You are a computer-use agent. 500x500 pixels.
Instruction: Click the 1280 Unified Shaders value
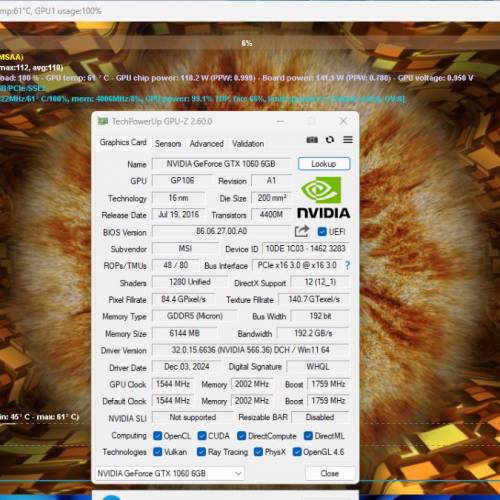click(x=190, y=282)
